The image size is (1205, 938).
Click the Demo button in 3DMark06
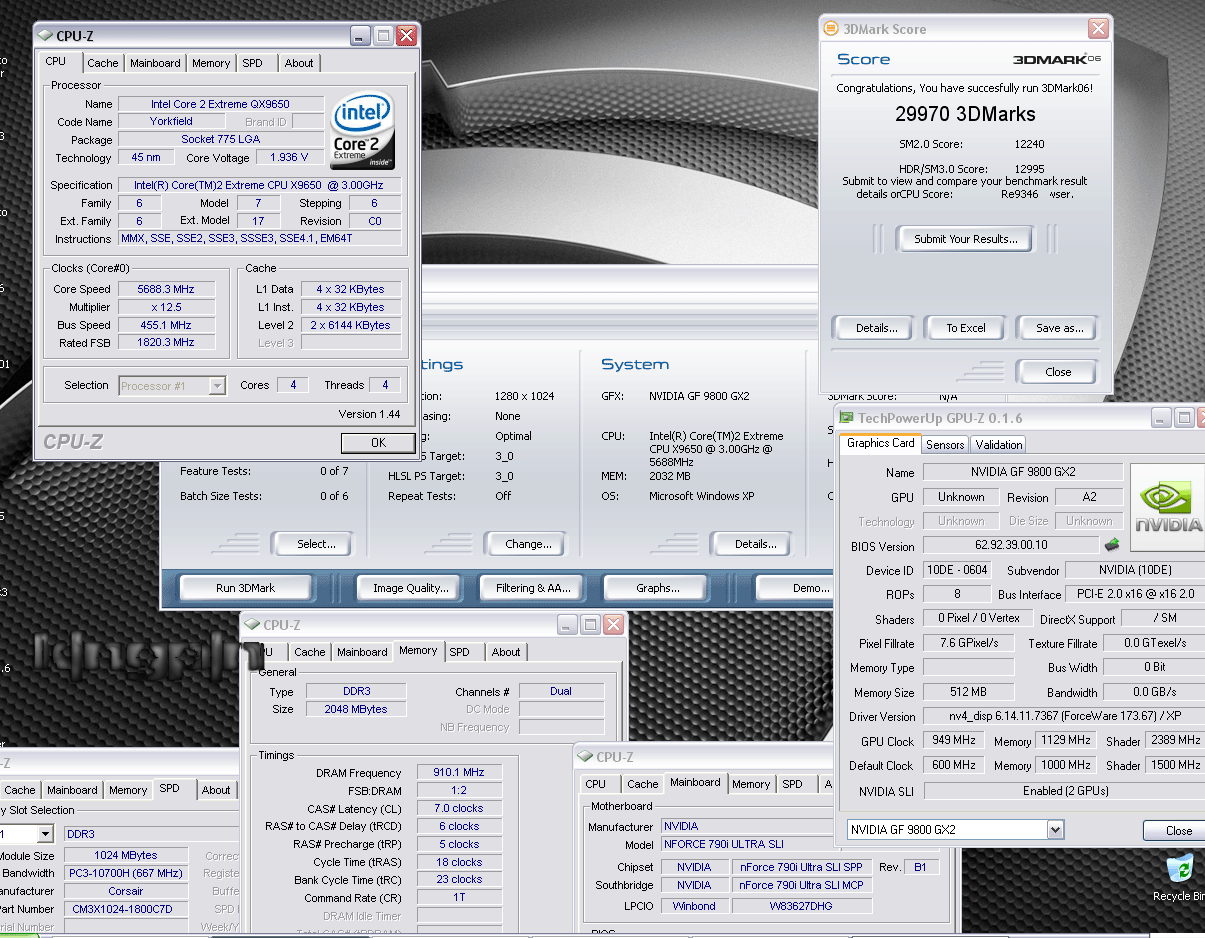794,588
